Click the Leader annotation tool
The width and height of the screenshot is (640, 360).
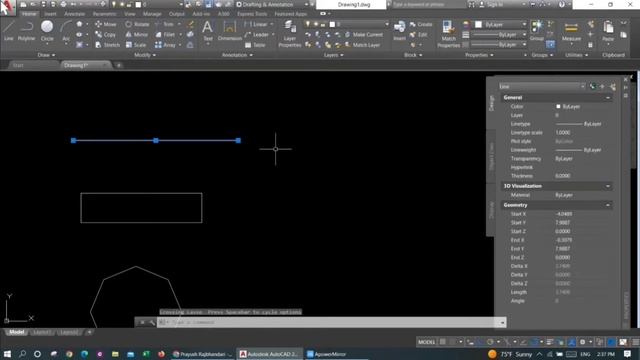[257, 35]
